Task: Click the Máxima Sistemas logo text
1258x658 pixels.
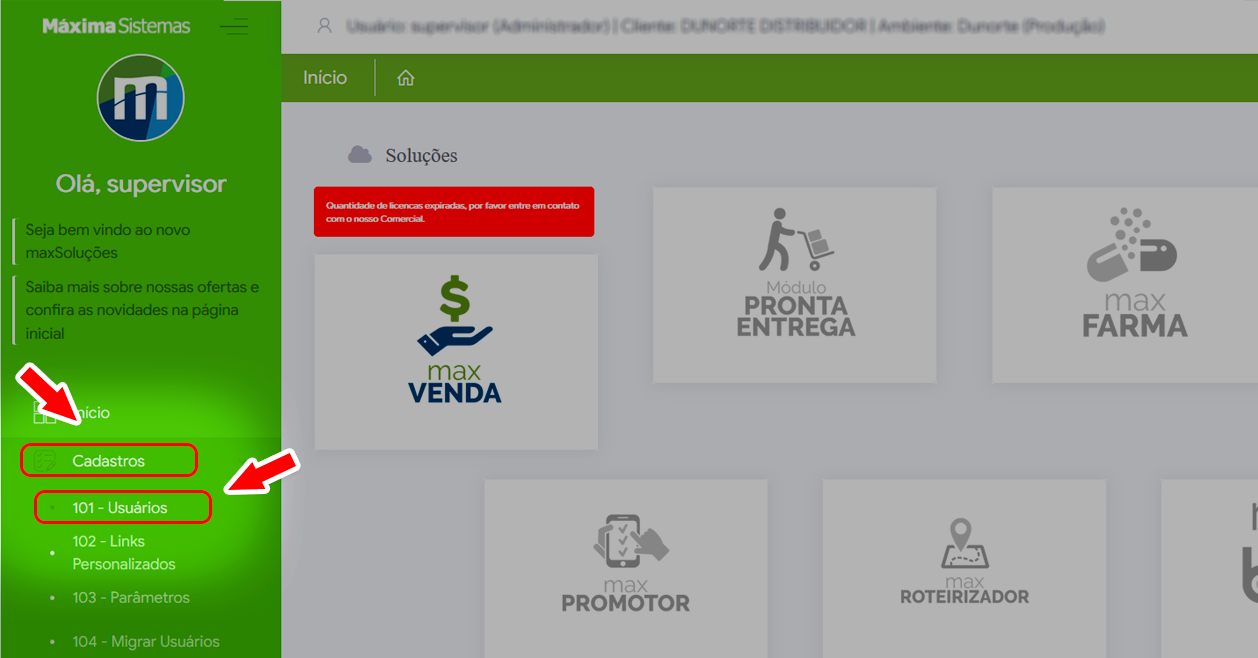Action: [x=116, y=26]
